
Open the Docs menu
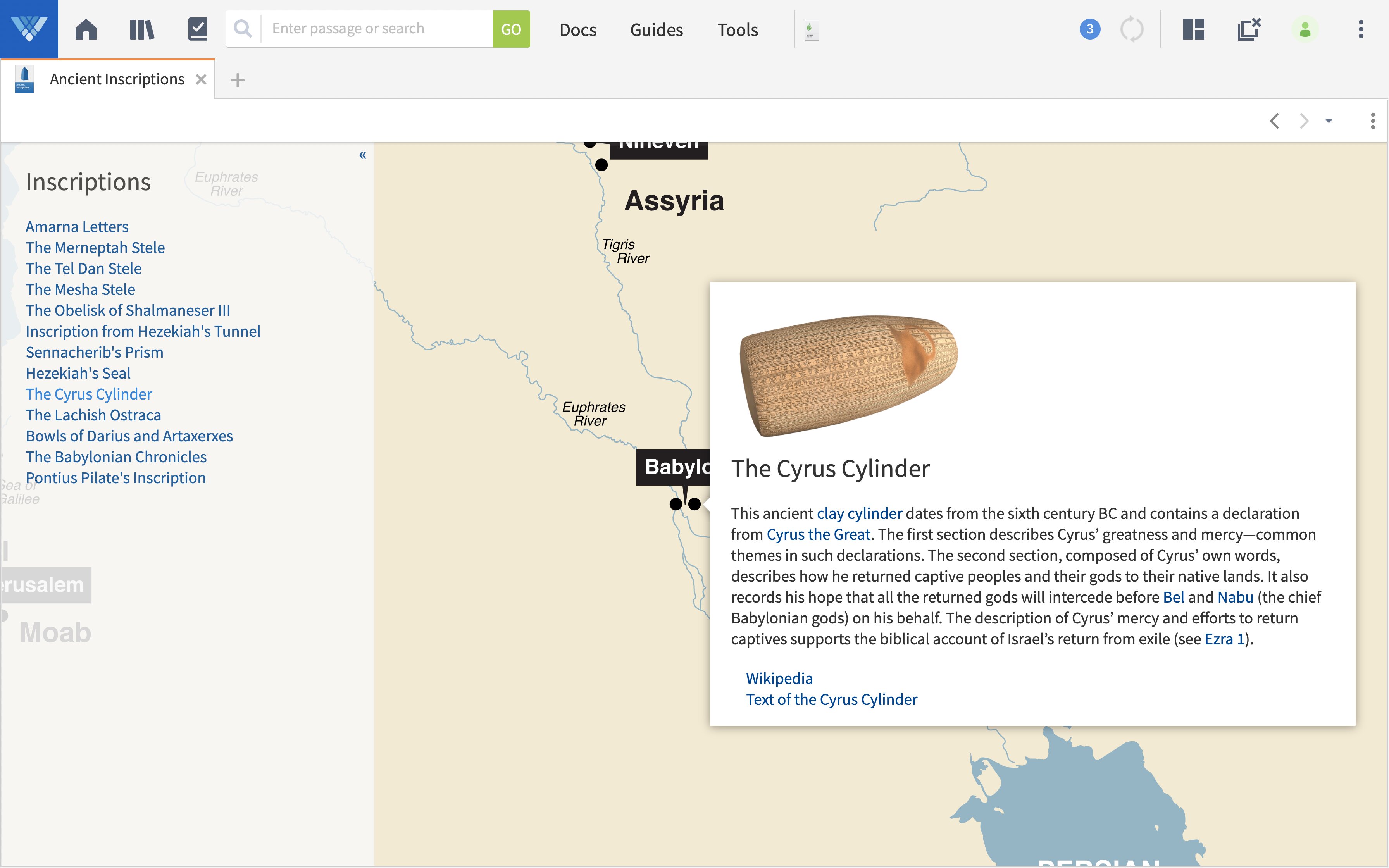[x=578, y=30]
